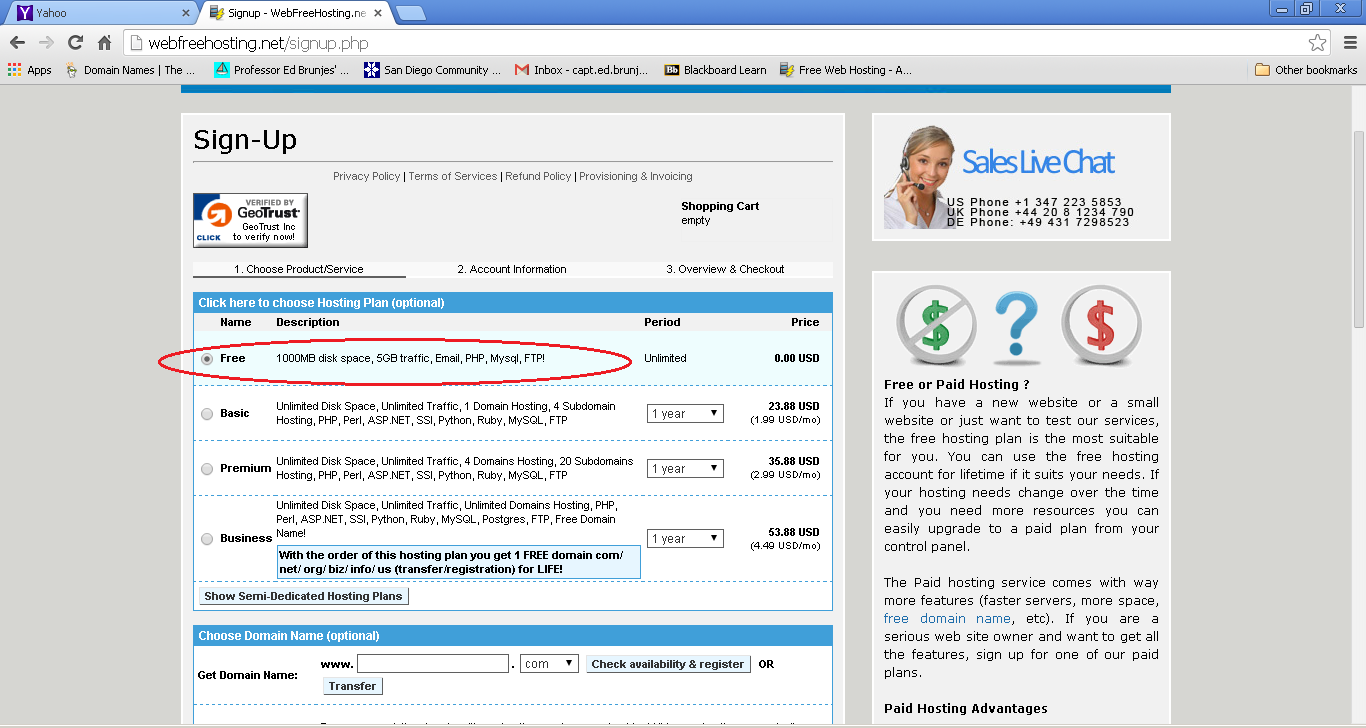The image size is (1366, 728).
Task: Click the Choose Domain Name section header
Action: tap(513, 635)
